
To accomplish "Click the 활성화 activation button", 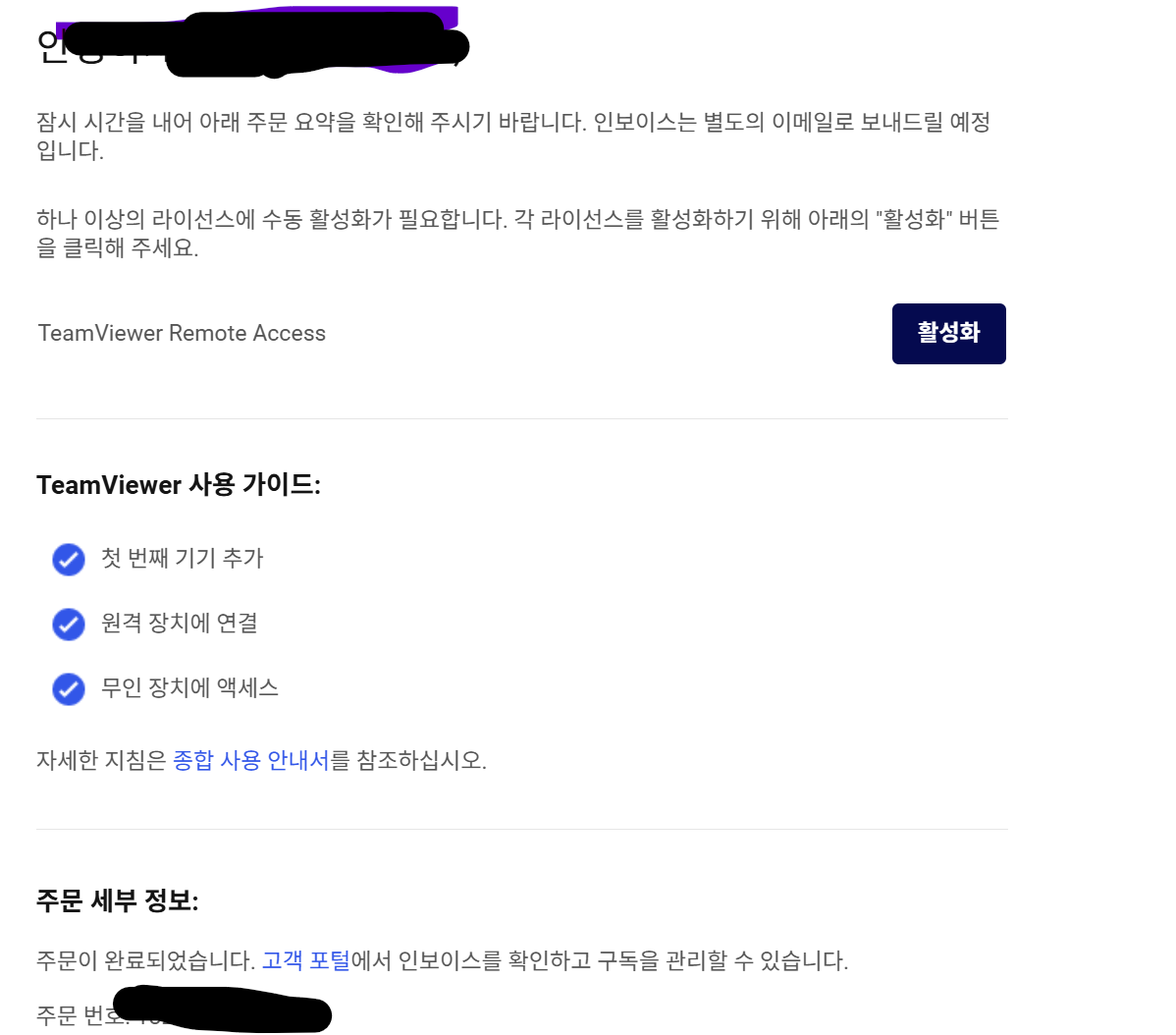I will pyautogui.click(x=948, y=334).
